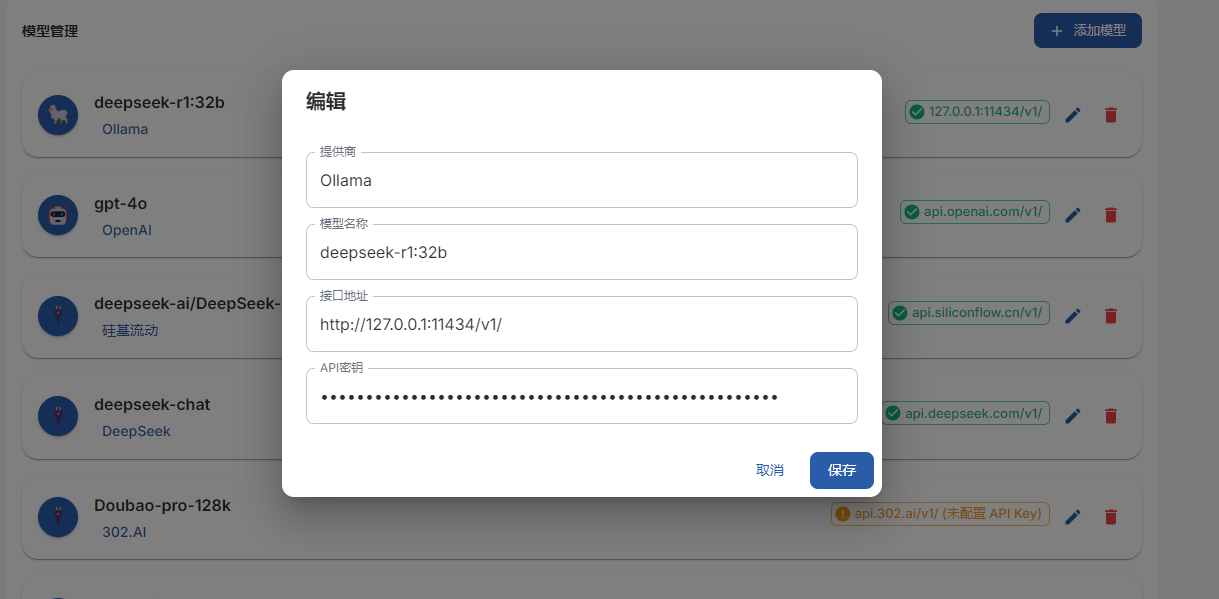Image resolution: width=1219 pixels, height=599 pixels.
Task: Click the 编辑 dialog title
Action: pyautogui.click(x=326, y=101)
